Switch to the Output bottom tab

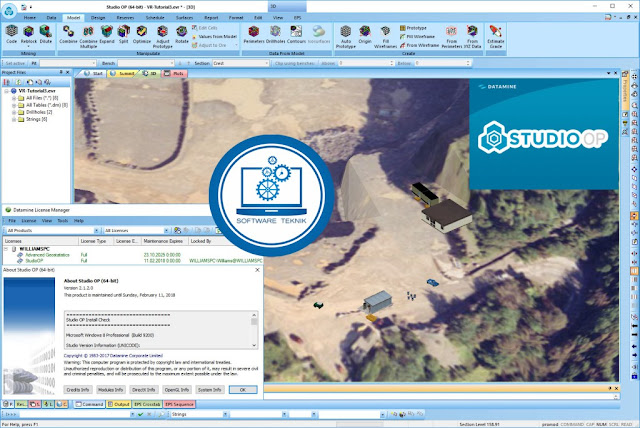pos(119,404)
